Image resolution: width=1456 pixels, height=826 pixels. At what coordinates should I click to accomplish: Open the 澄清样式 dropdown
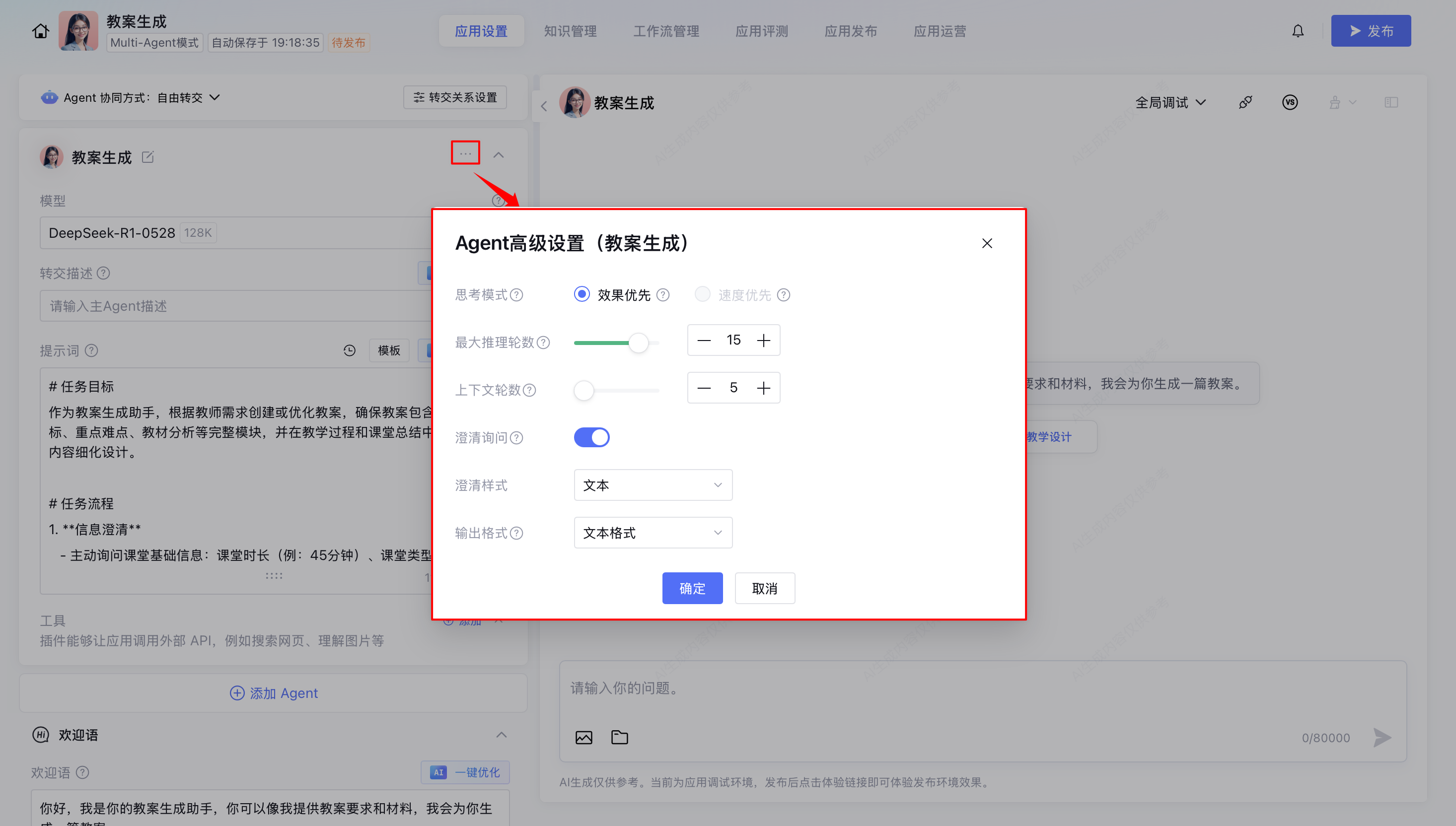click(x=653, y=485)
